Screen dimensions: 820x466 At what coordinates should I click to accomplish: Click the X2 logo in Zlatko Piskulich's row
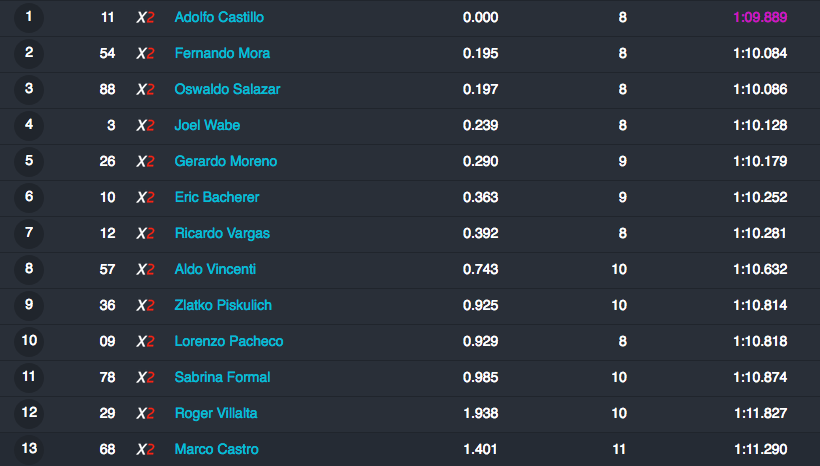[145, 305]
